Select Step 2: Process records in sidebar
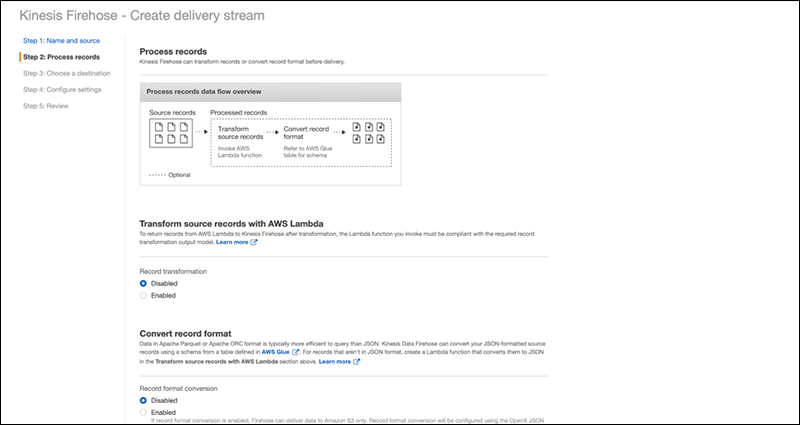This screenshot has height=425, width=800. click(x=61, y=57)
